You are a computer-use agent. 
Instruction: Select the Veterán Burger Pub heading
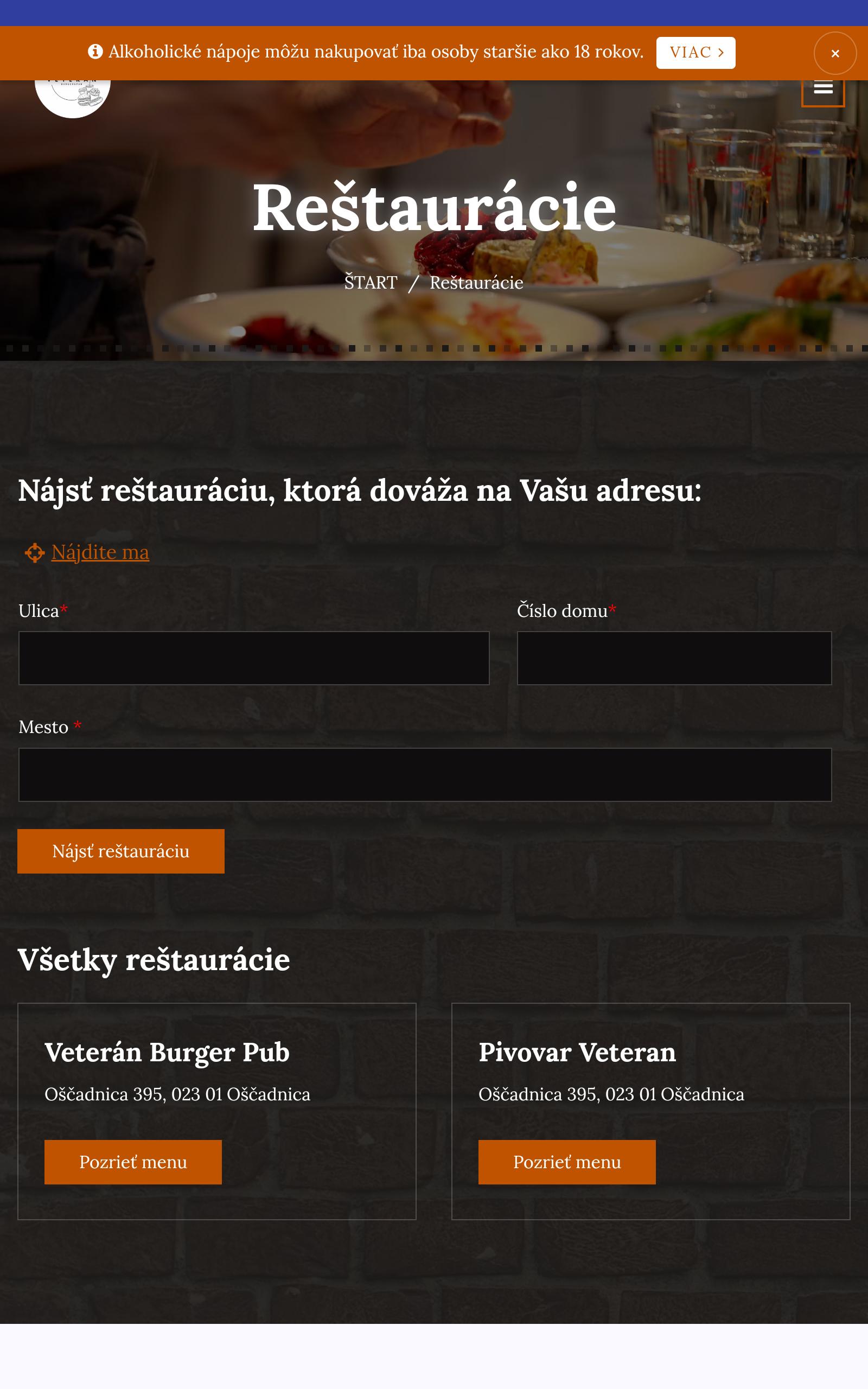[167, 1053]
